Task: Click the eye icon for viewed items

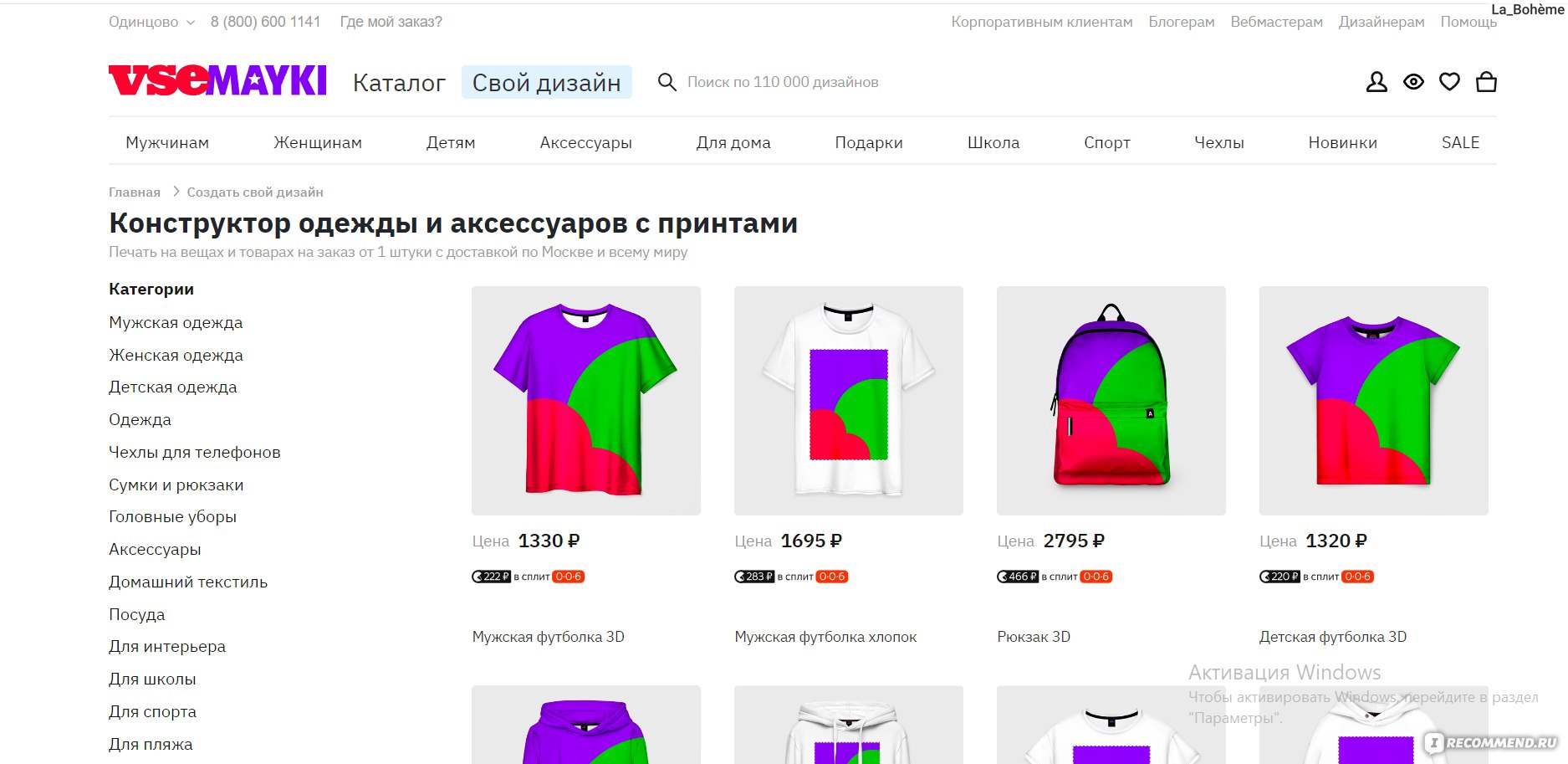Action: (x=1413, y=82)
